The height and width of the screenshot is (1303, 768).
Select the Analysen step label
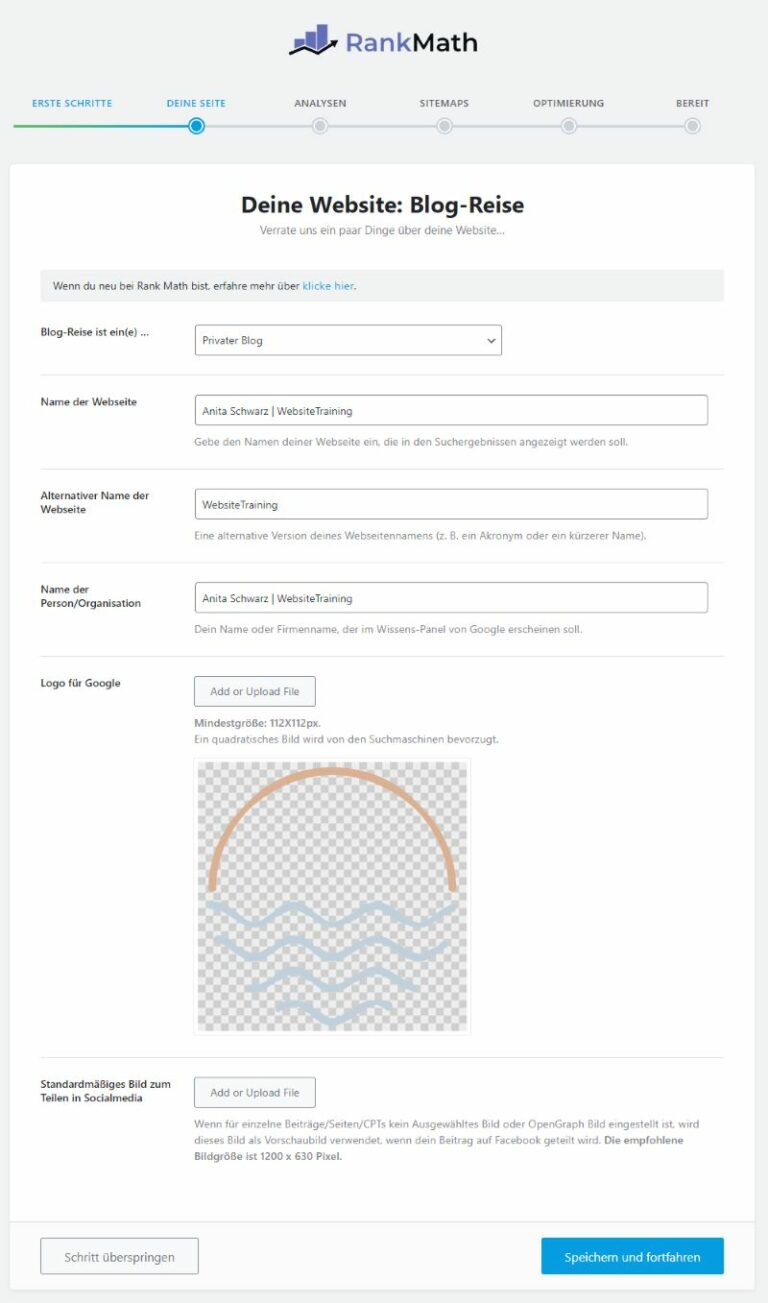(x=320, y=103)
